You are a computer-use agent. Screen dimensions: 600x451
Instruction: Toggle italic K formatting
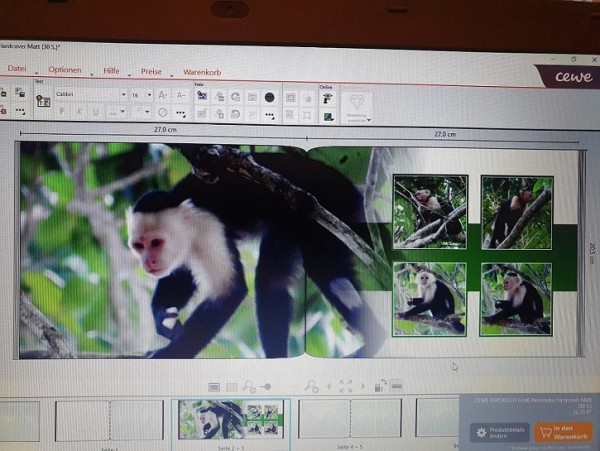(80, 112)
